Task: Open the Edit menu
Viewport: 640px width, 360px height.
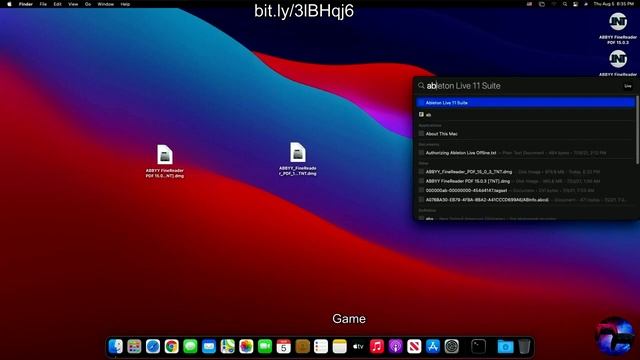Action: (x=58, y=4)
